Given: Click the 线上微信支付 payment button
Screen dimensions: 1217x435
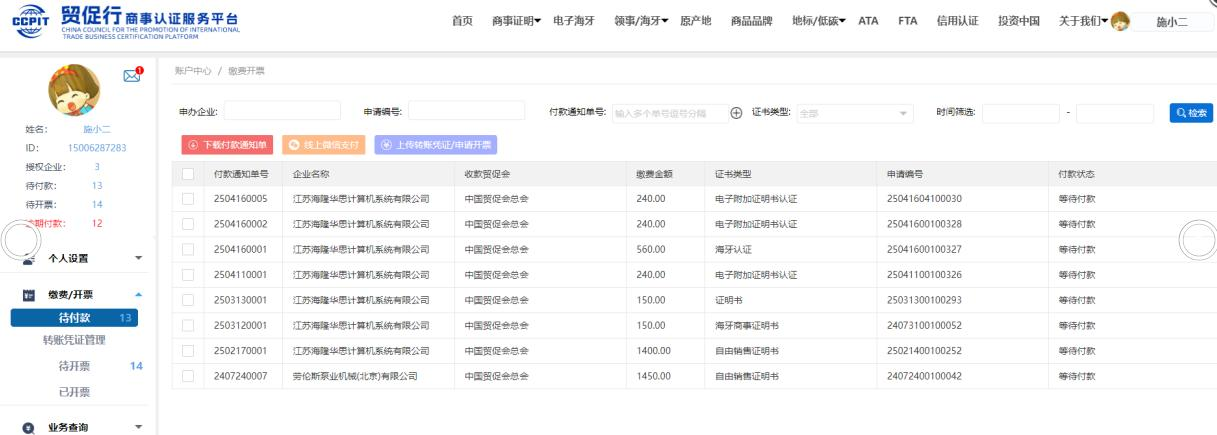Looking at the screenshot, I should pyautogui.click(x=323, y=145).
